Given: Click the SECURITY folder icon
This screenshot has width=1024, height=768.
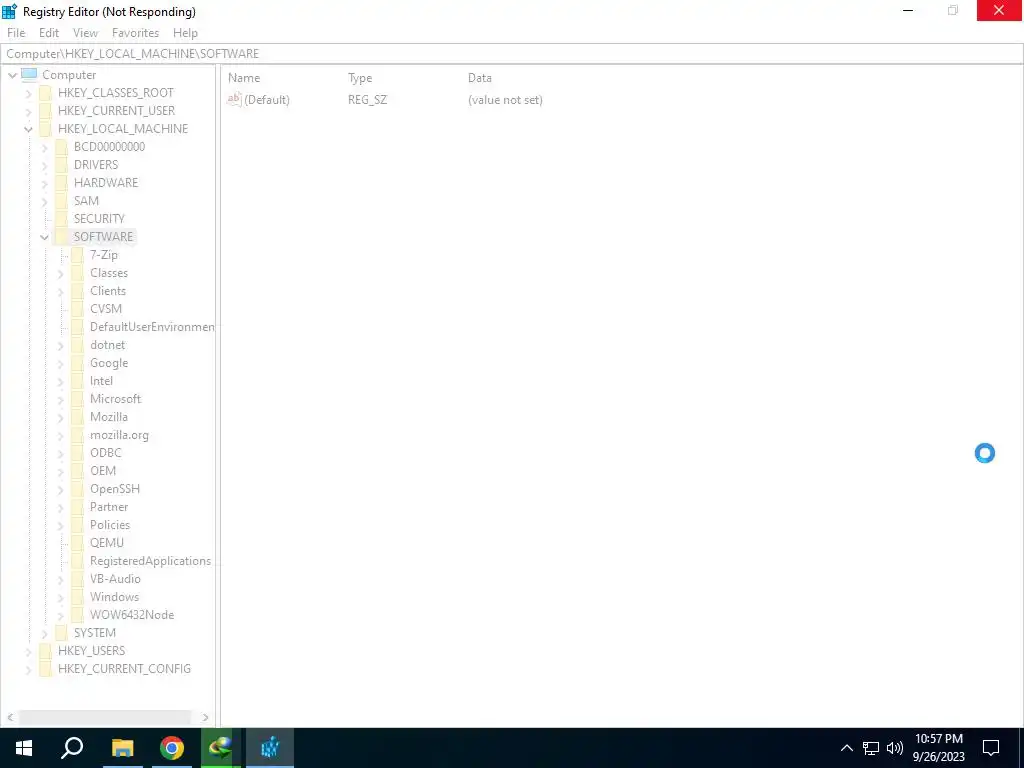Looking at the screenshot, I should [61, 218].
